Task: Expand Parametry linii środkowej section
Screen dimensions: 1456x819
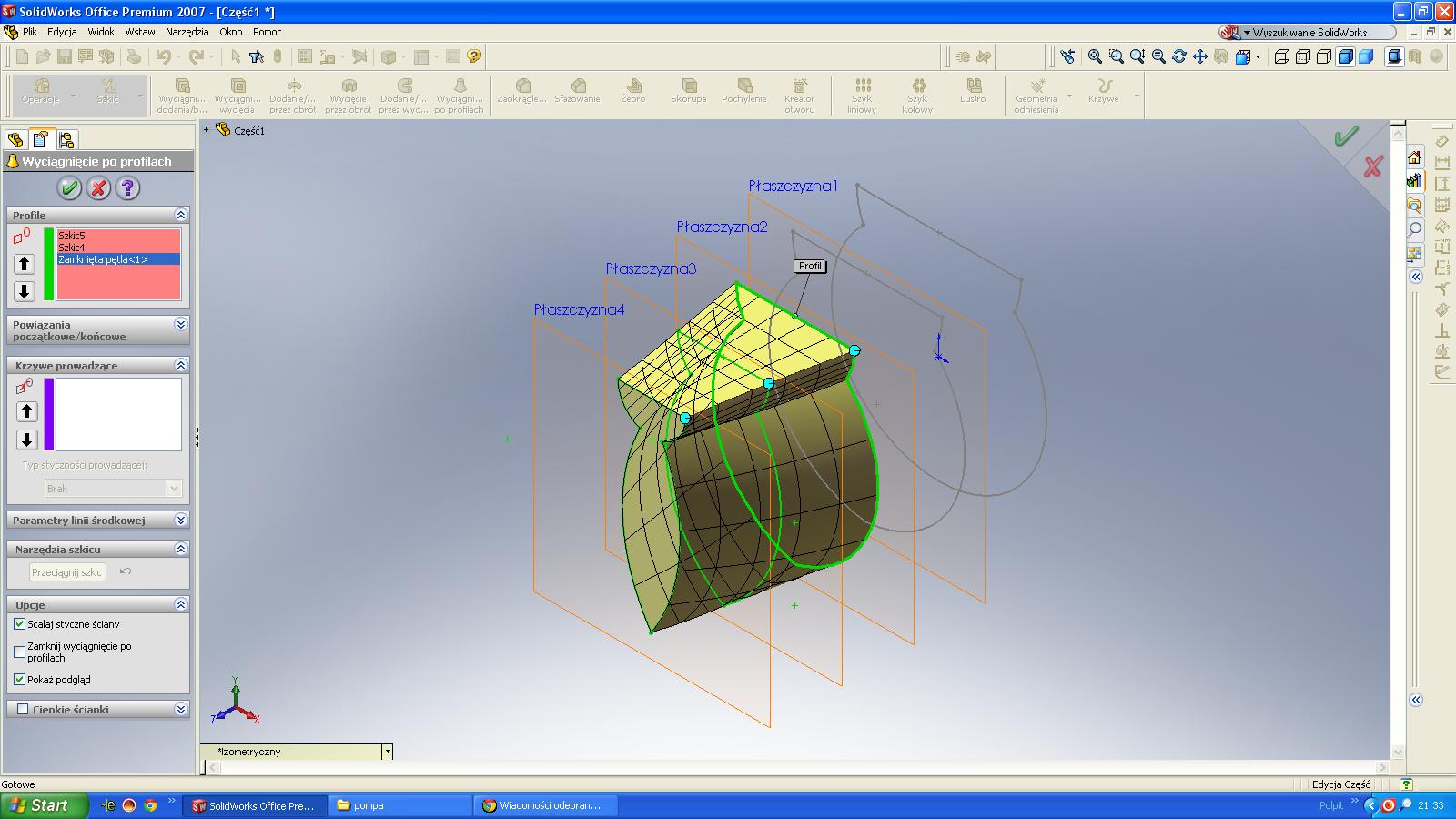Action: [x=180, y=521]
